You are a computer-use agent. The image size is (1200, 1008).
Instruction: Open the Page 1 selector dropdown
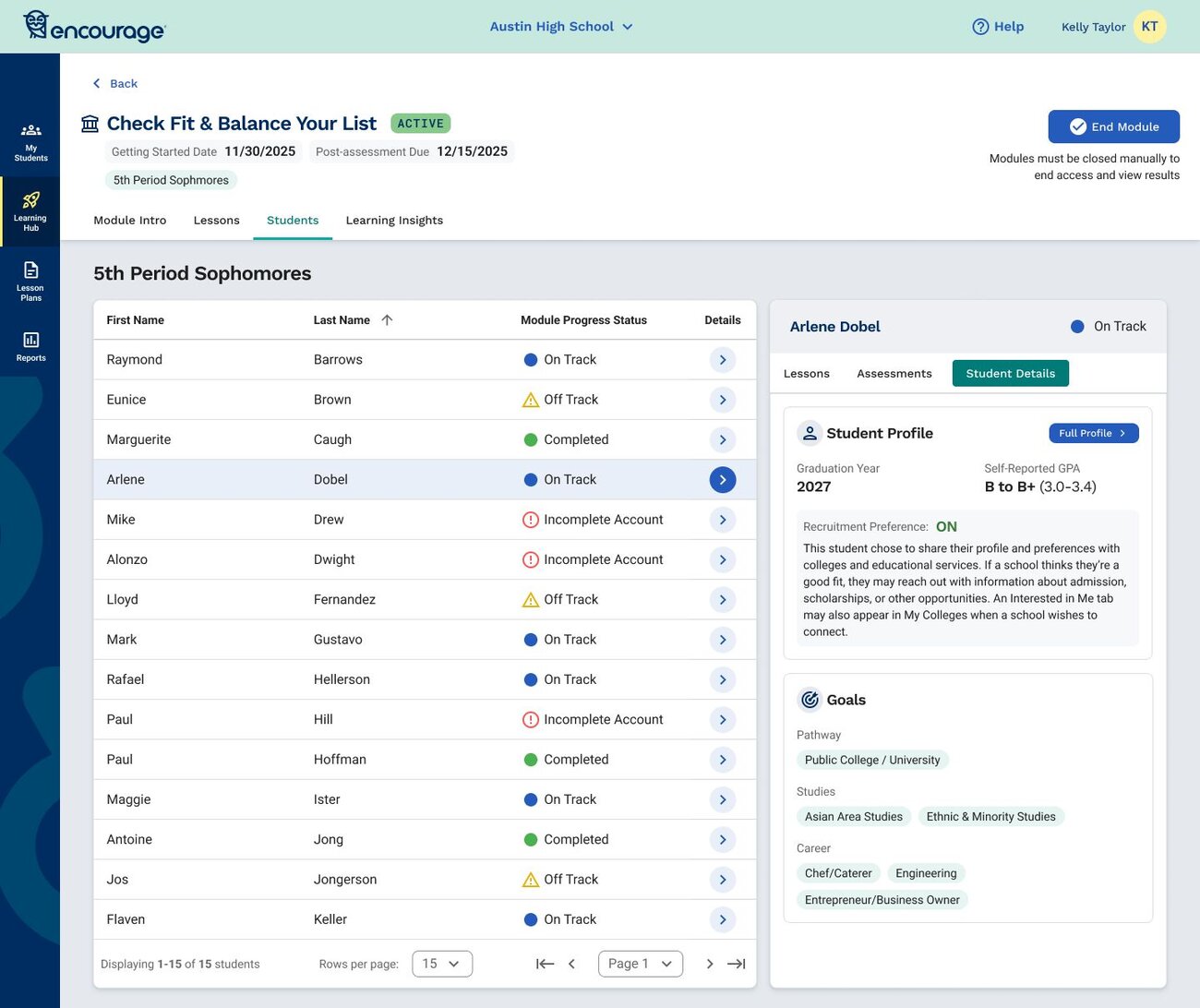640,964
